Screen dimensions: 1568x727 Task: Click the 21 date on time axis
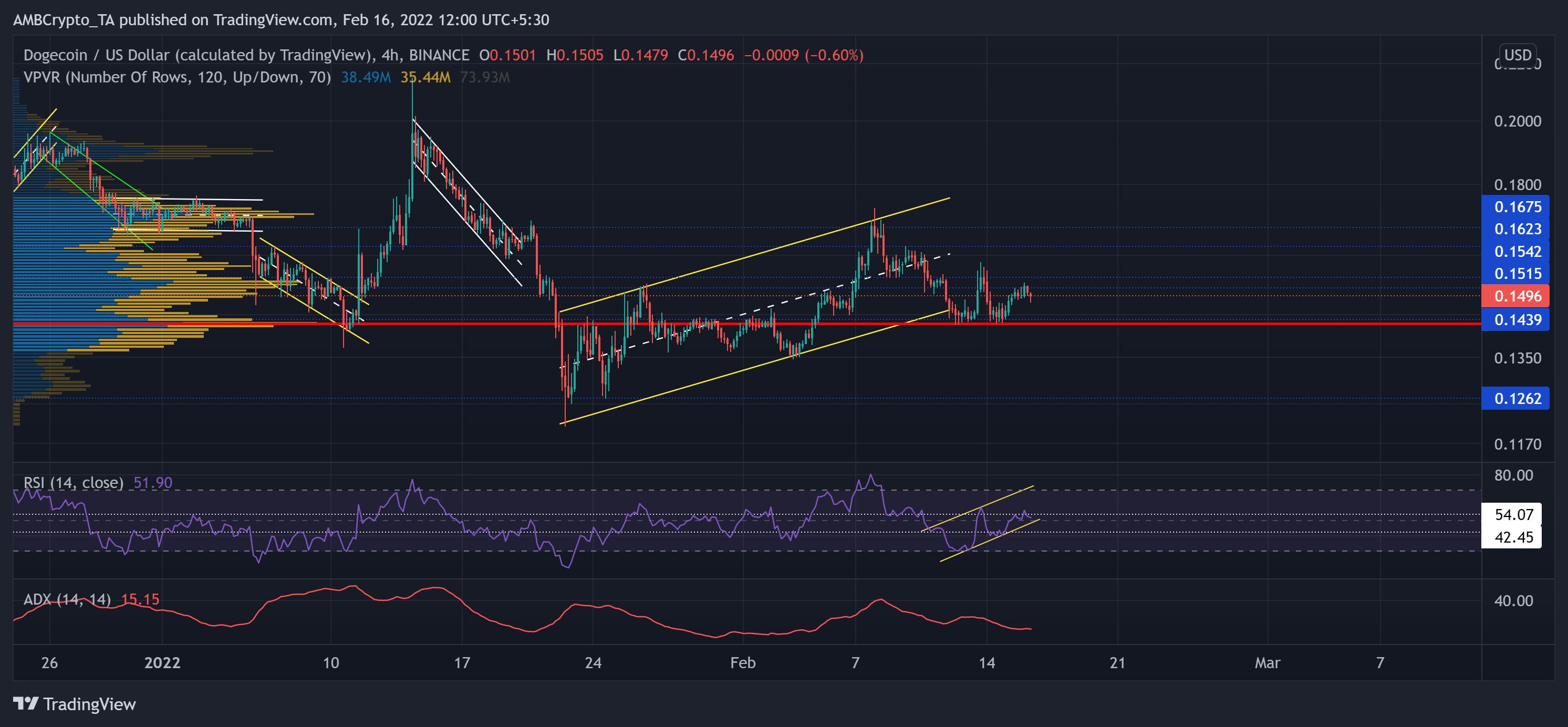[x=1117, y=662]
